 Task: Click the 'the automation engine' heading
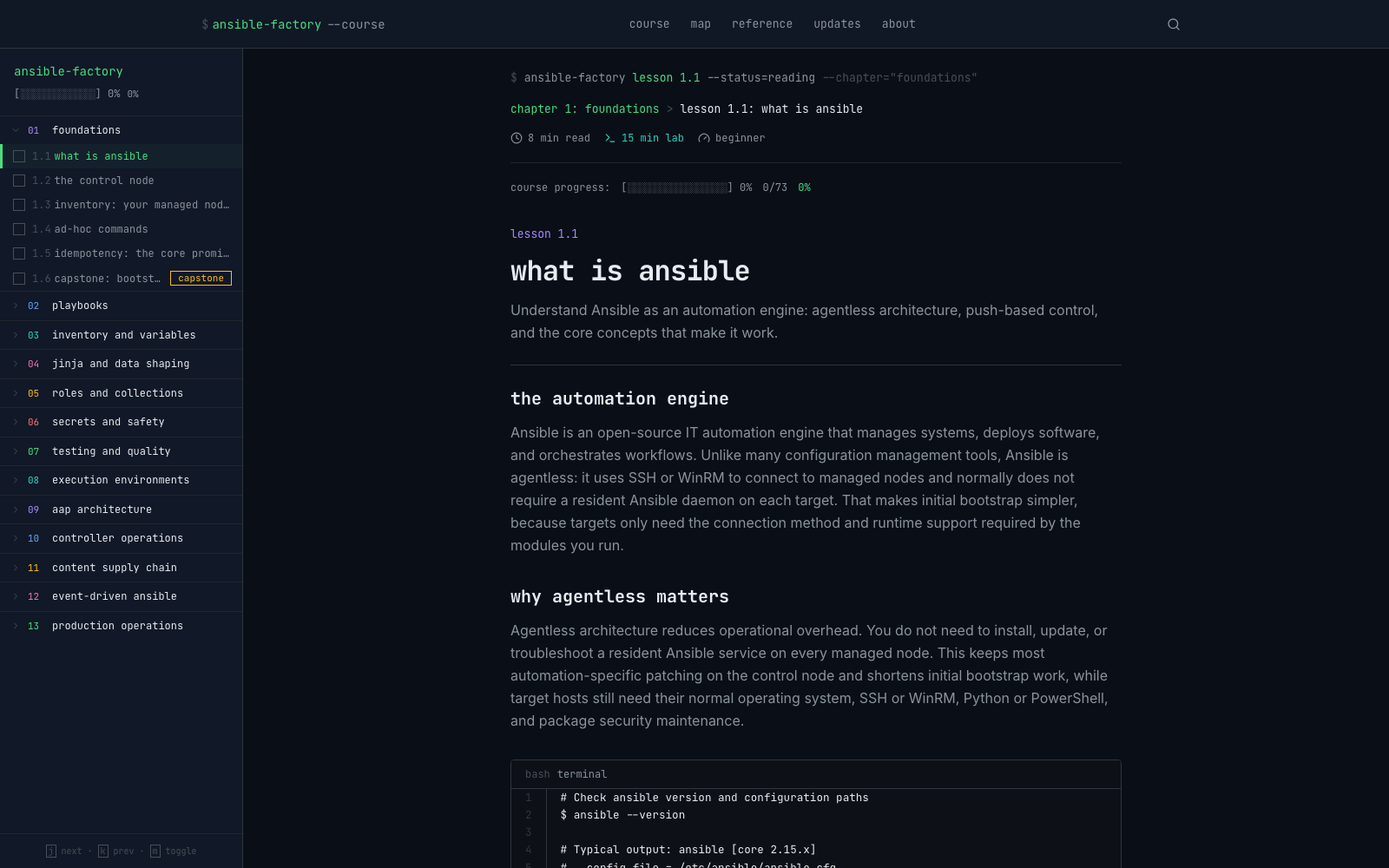(620, 398)
